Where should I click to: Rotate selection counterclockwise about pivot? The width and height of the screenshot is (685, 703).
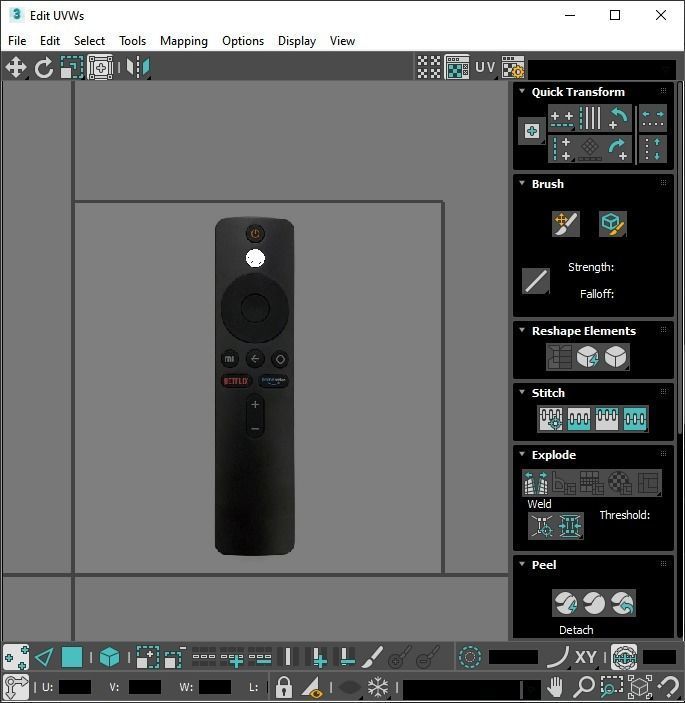coord(618,119)
